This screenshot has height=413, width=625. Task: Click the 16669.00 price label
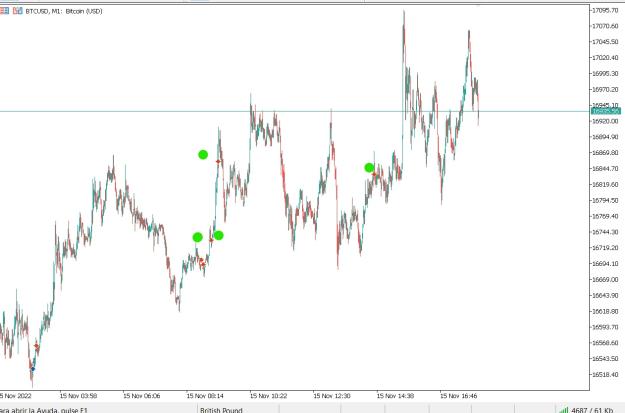click(x=605, y=280)
